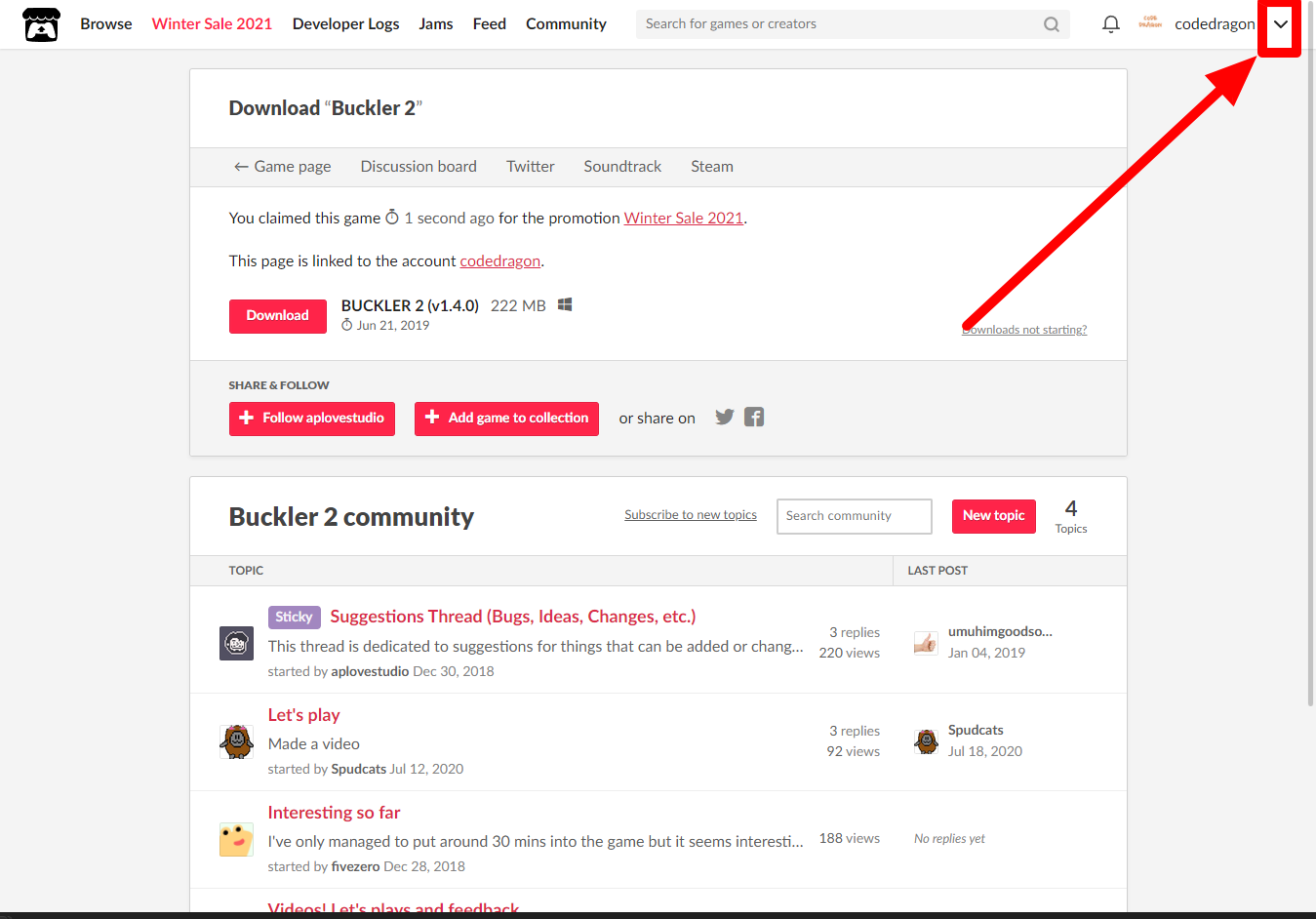Screen dimensions: 1316x919
Task: Click 'No replies yet' text
Action: pos(949,839)
